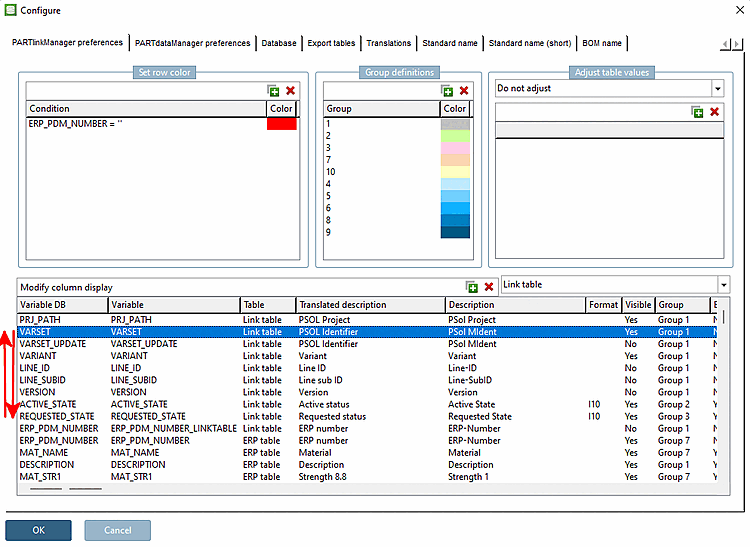Click the Cancel button
The width and height of the screenshot is (750, 547).
pos(117,530)
